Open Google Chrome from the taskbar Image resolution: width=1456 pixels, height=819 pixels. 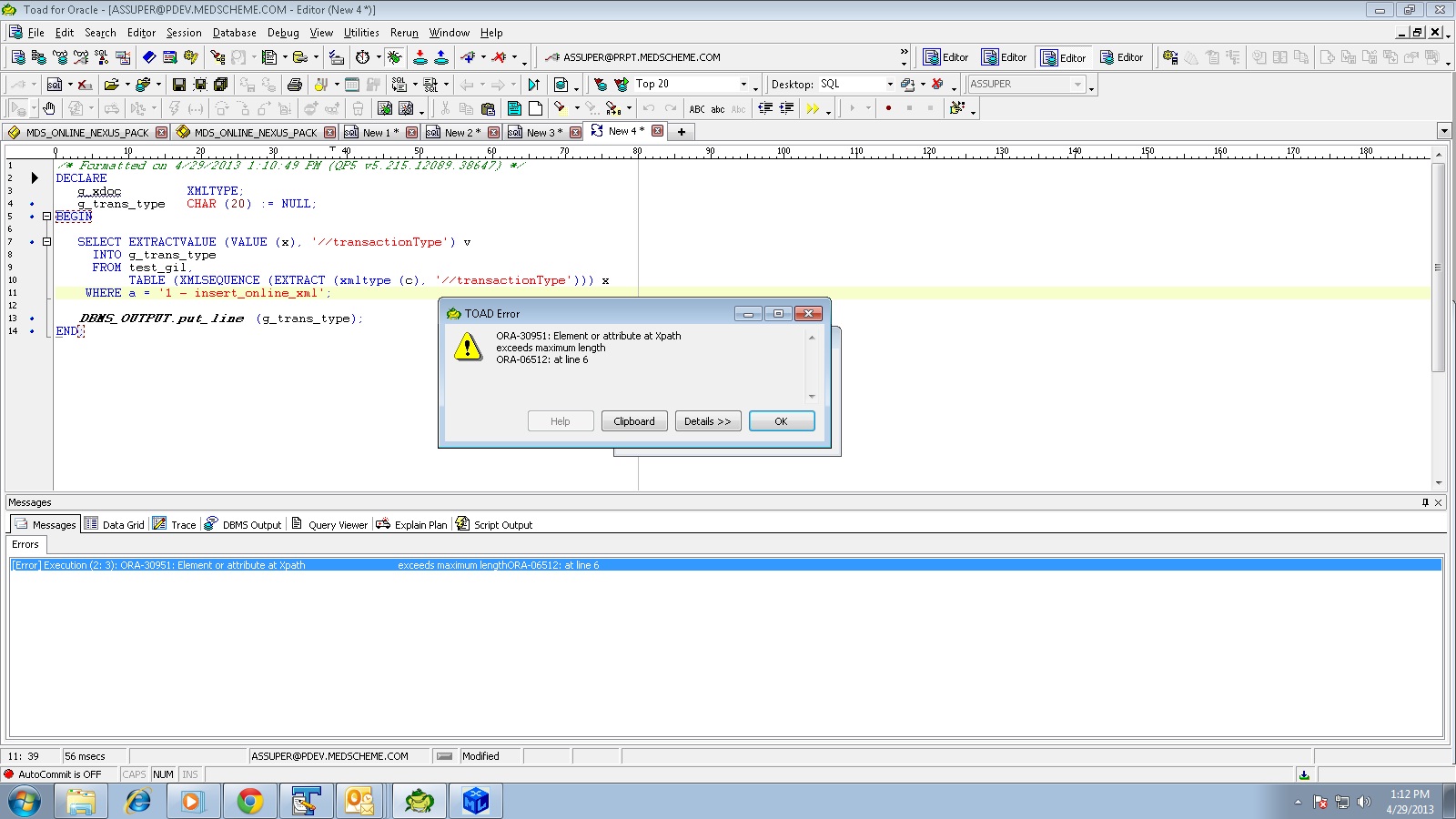250,801
